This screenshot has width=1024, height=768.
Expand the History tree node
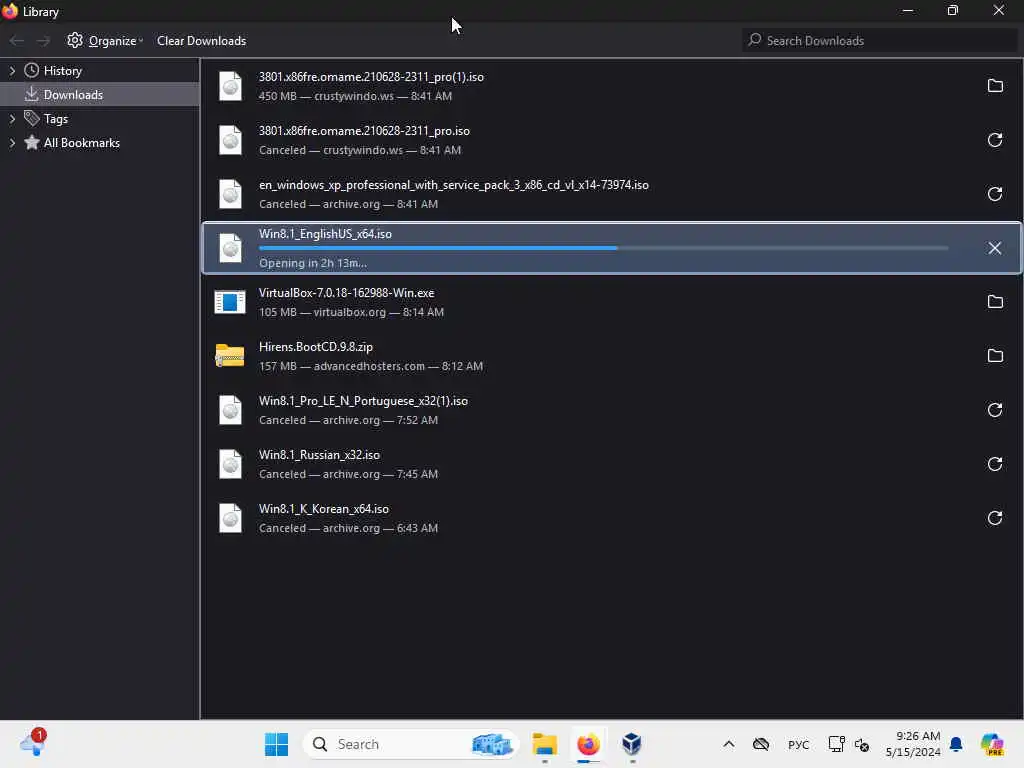pyautogui.click(x=12, y=71)
